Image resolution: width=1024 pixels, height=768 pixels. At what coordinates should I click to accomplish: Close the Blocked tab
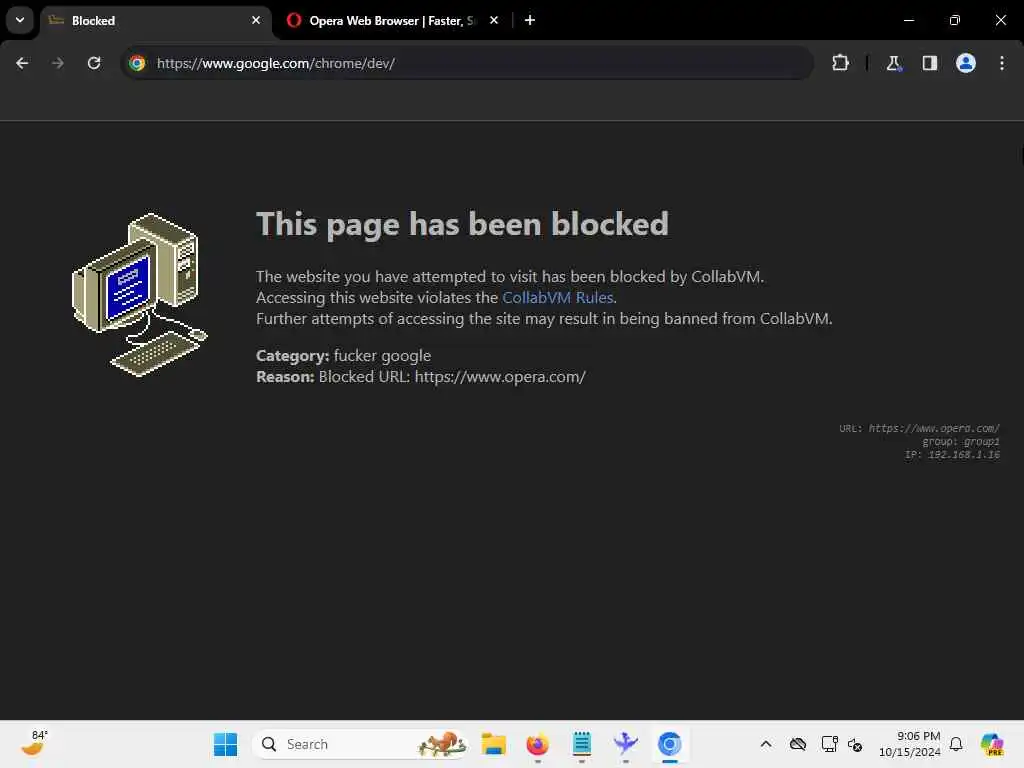point(256,20)
